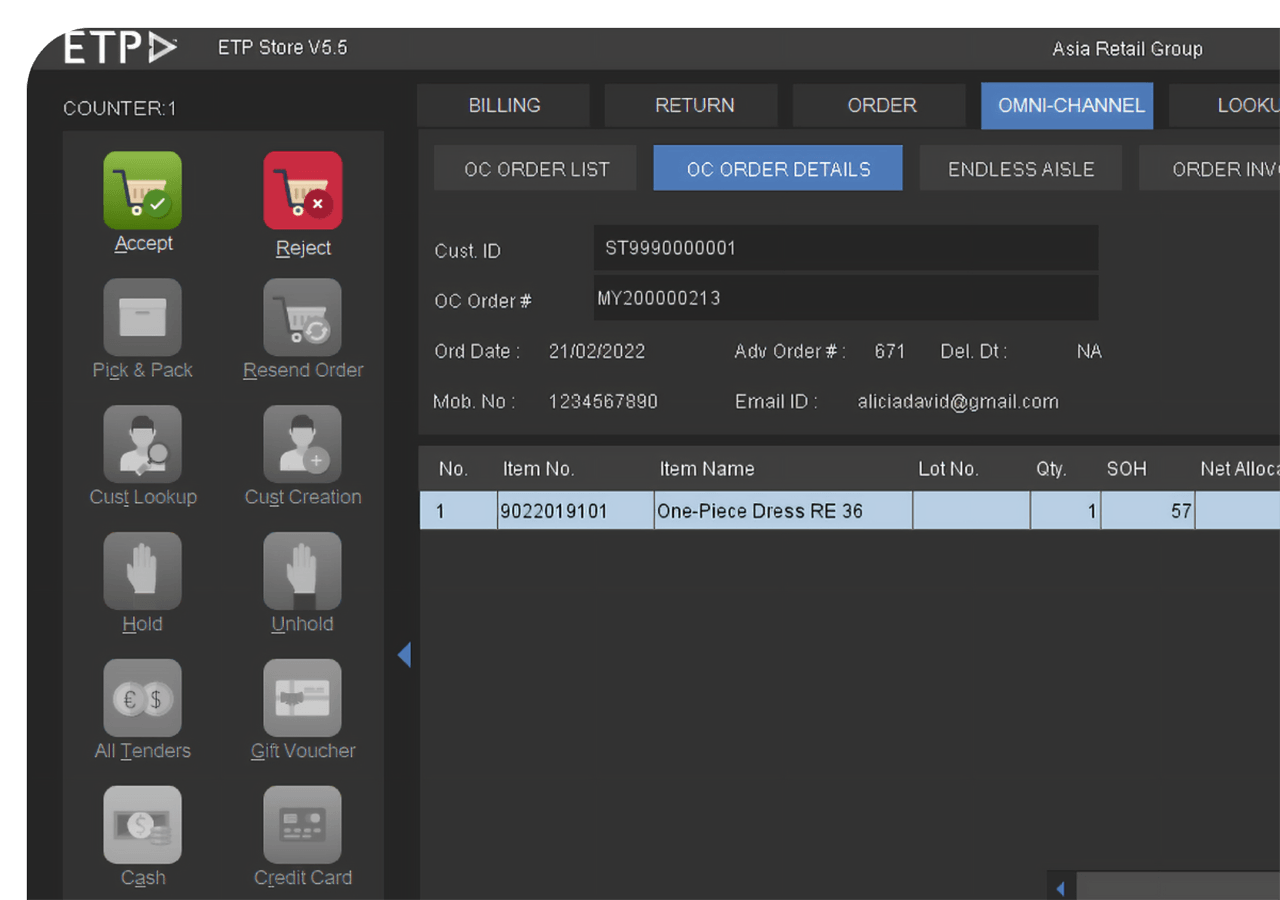Click left arrow of horizontal scrollbar
This screenshot has height=900, width=1280.
1060,887
